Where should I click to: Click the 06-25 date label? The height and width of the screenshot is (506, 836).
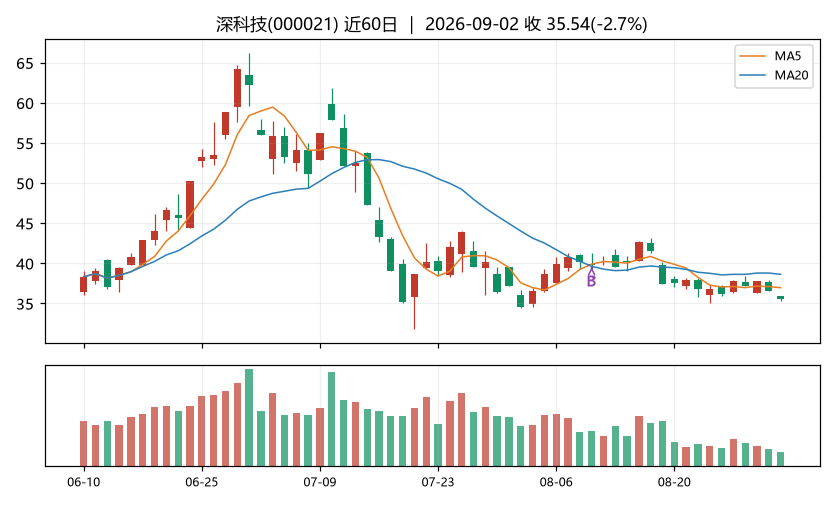pyautogui.click(x=202, y=483)
